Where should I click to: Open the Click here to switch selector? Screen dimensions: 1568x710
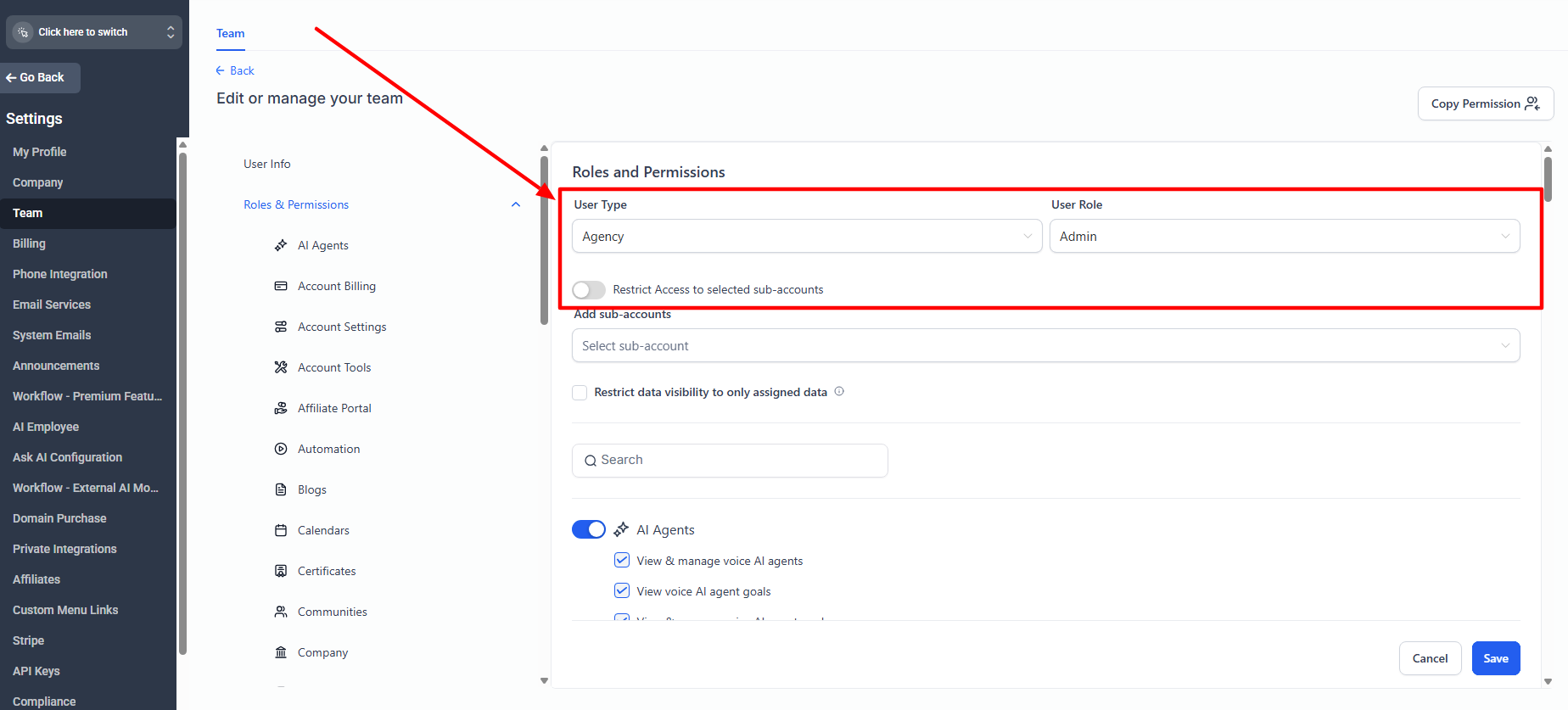coord(94,32)
